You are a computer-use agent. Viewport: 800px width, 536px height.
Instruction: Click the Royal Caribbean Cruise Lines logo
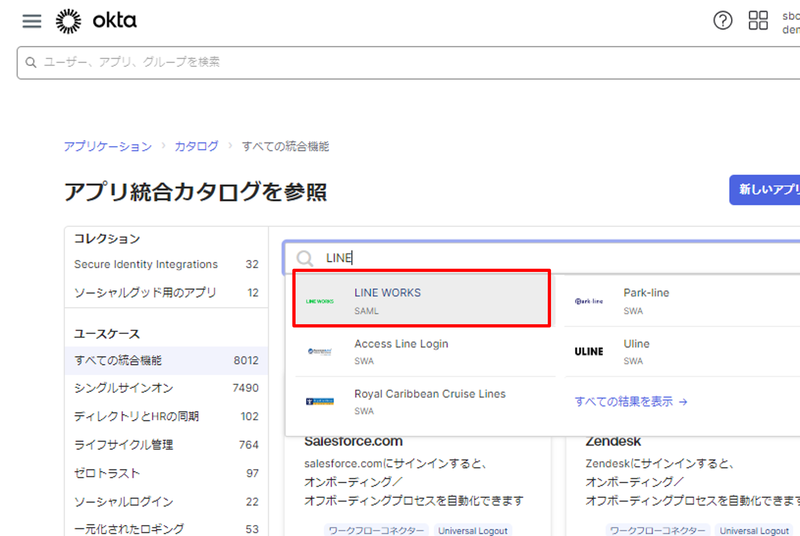click(320, 401)
